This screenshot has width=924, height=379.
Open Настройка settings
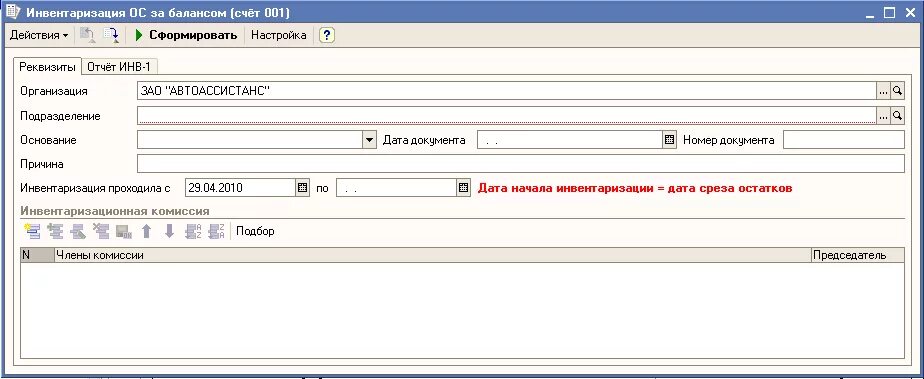(x=279, y=35)
